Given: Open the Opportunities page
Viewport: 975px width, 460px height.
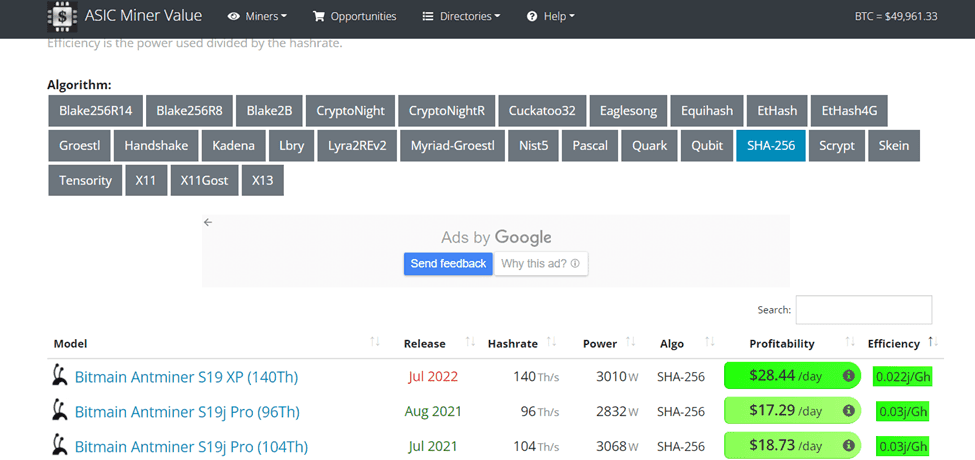Looking at the screenshot, I should tap(354, 17).
